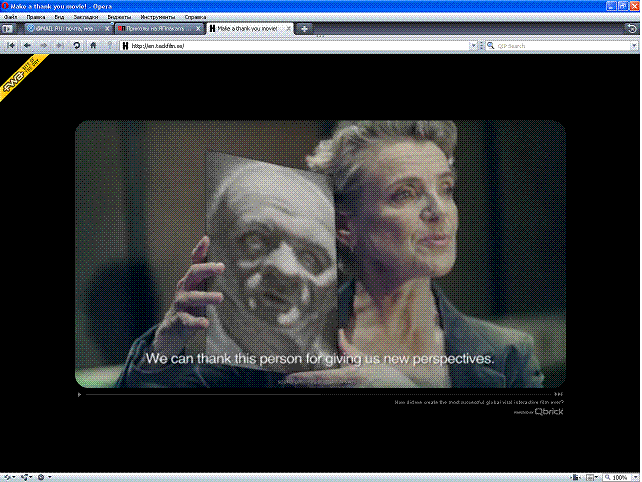This screenshot has height=482, width=642.
Task: Open a new tab with plus button
Action: pos(304,29)
